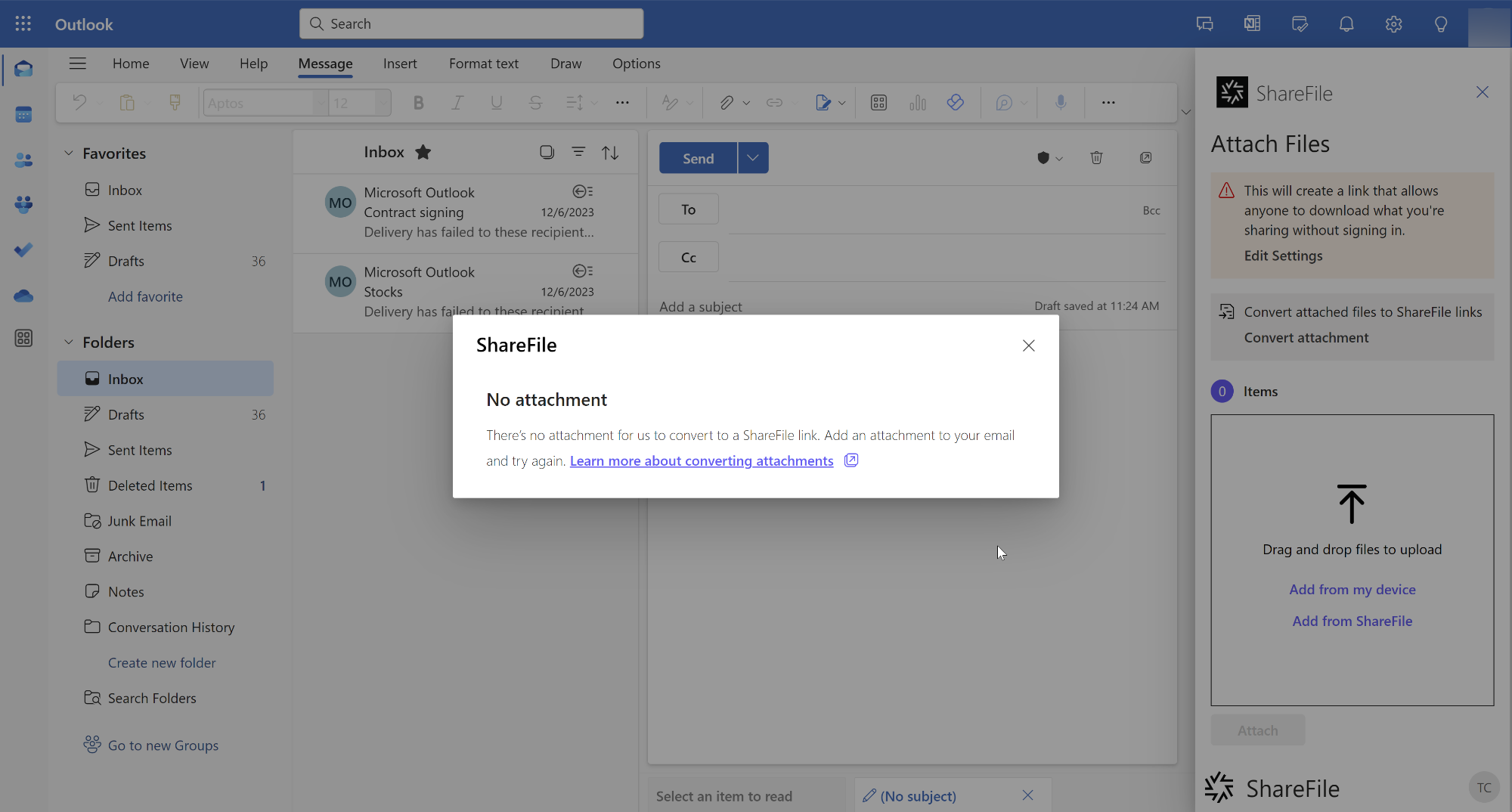
Task: Click the Dictate microphone icon
Action: tap(1061, 103)
